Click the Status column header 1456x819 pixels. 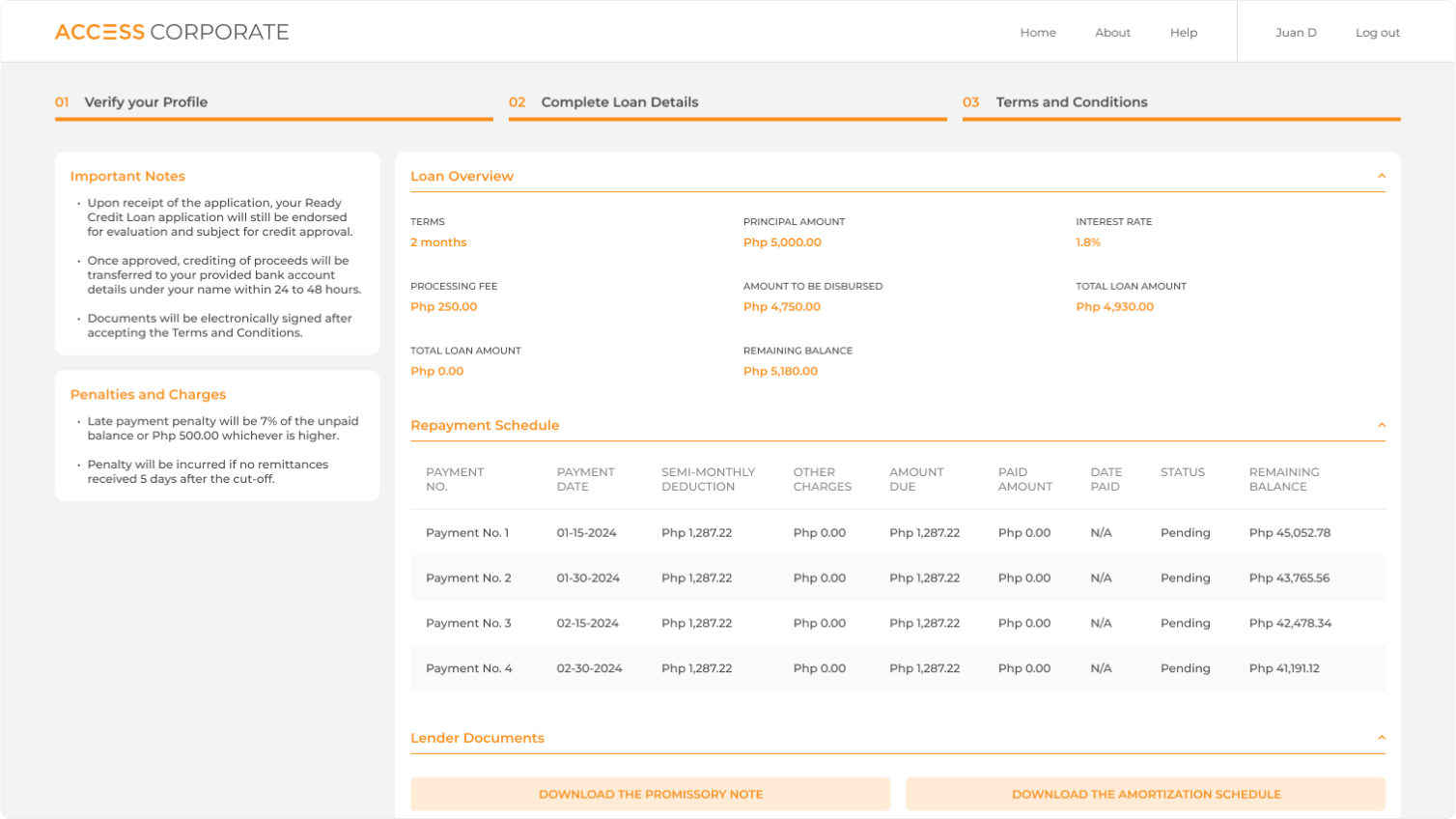coord(1183,472)
